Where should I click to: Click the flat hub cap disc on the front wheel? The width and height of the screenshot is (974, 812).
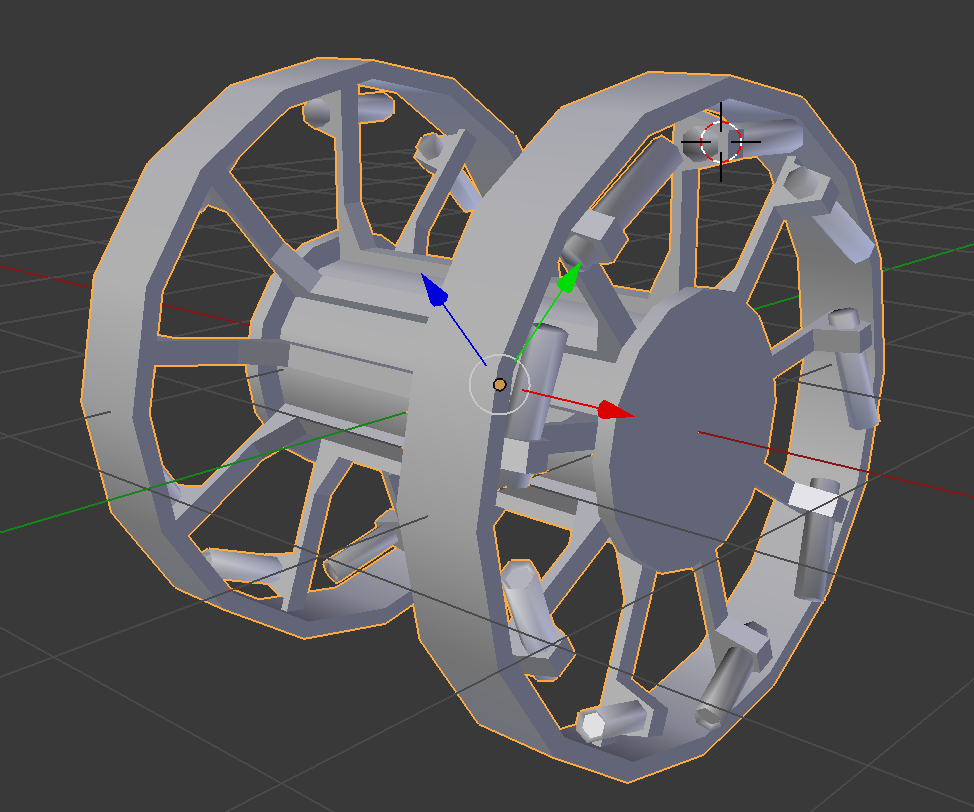click(693, 429)
